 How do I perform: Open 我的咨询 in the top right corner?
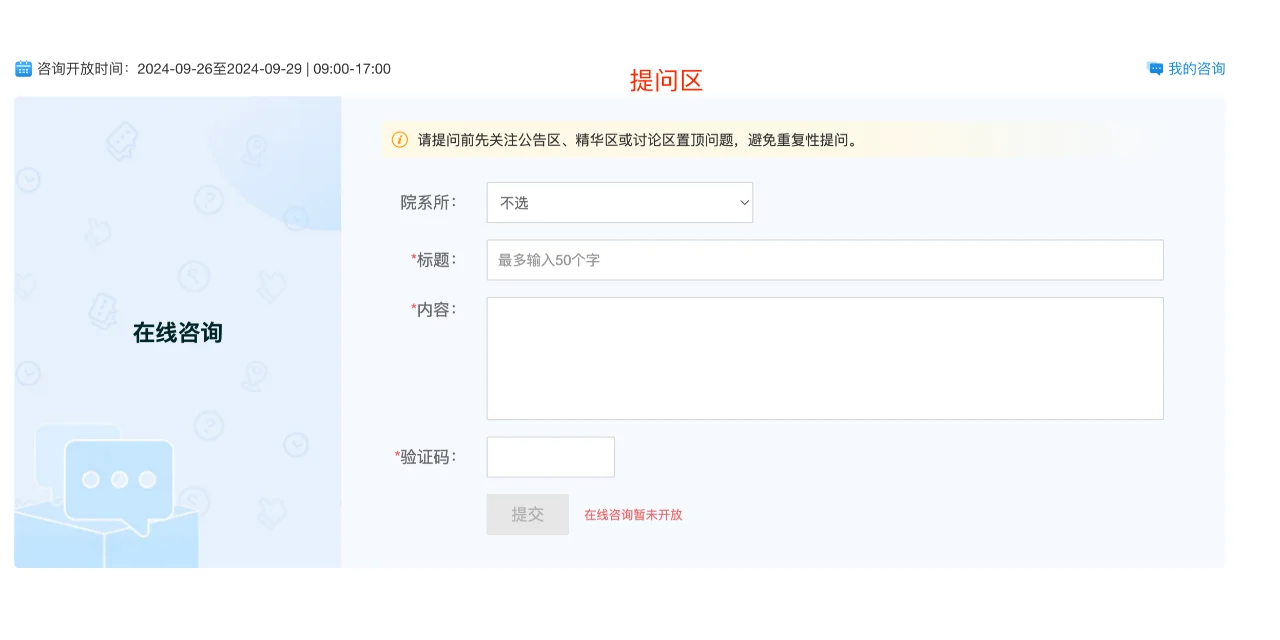pyautogui.click(x=1195, y=68)
